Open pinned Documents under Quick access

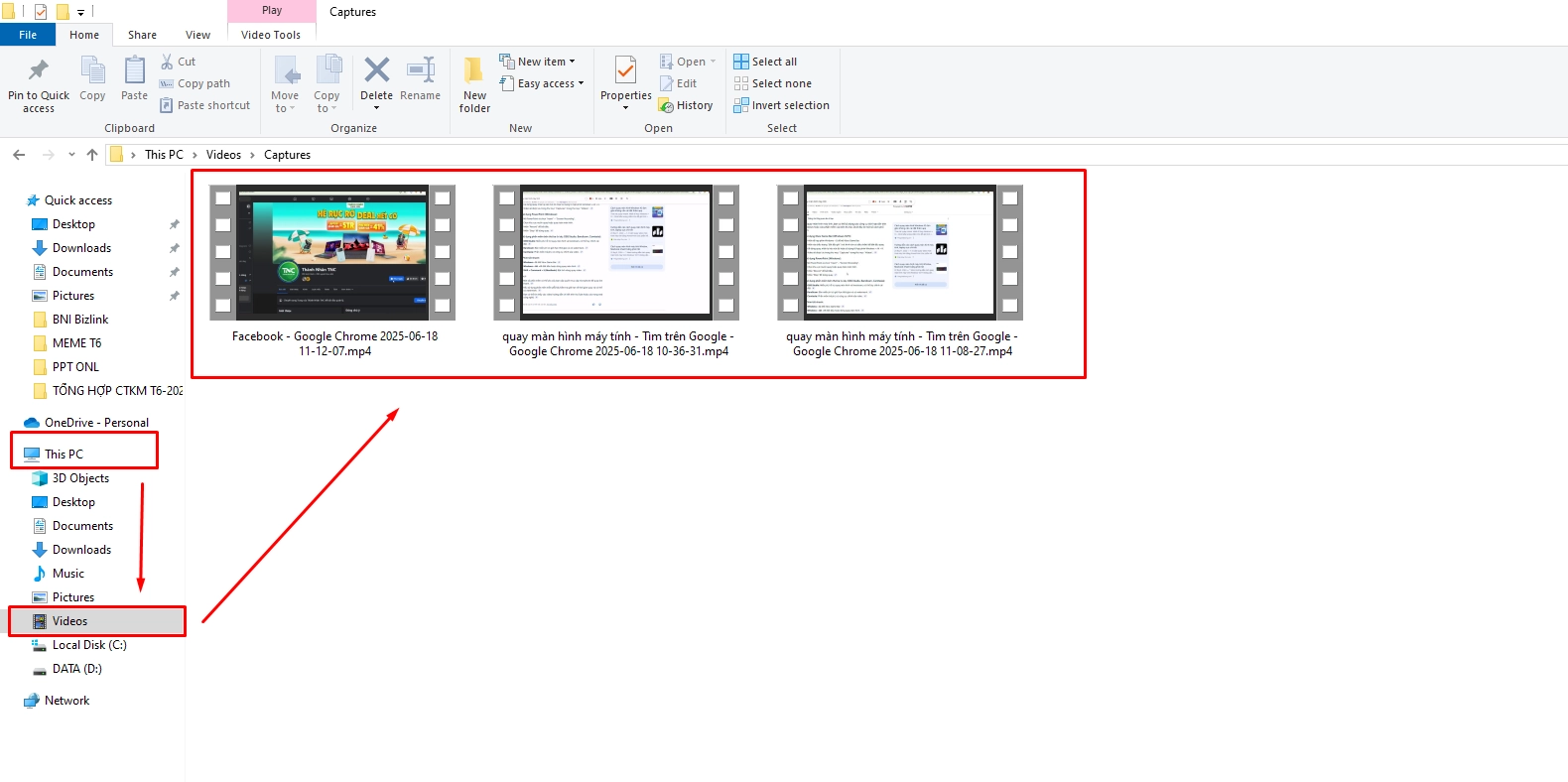[73, 272]
